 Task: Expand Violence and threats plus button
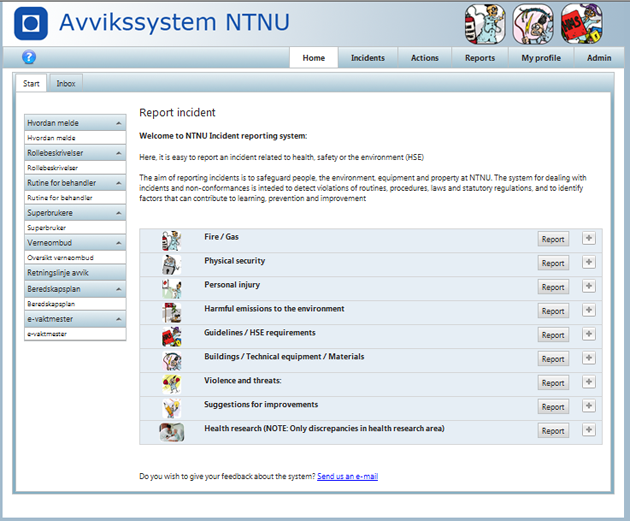point(589,382)
